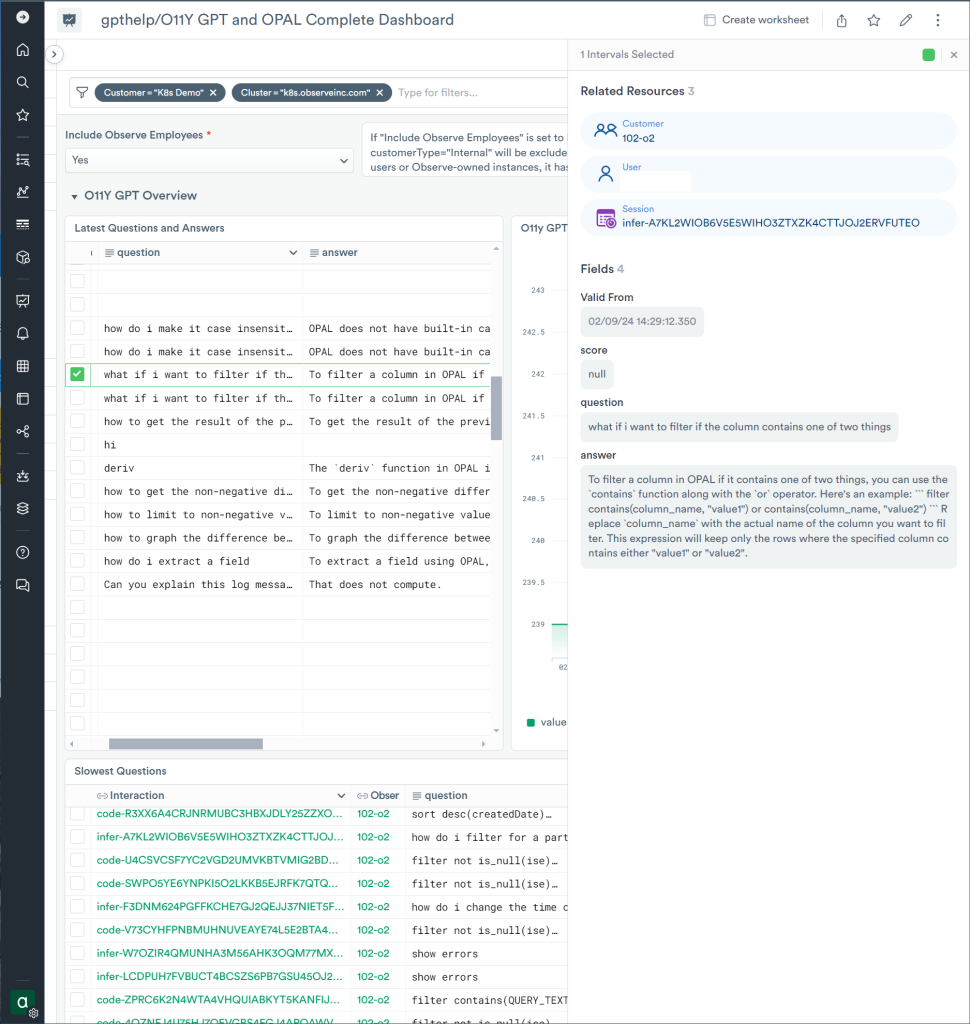Click the cube icon in the sidebar
This screenshot has width=970, height=1024.
click(x=23, y=257)
